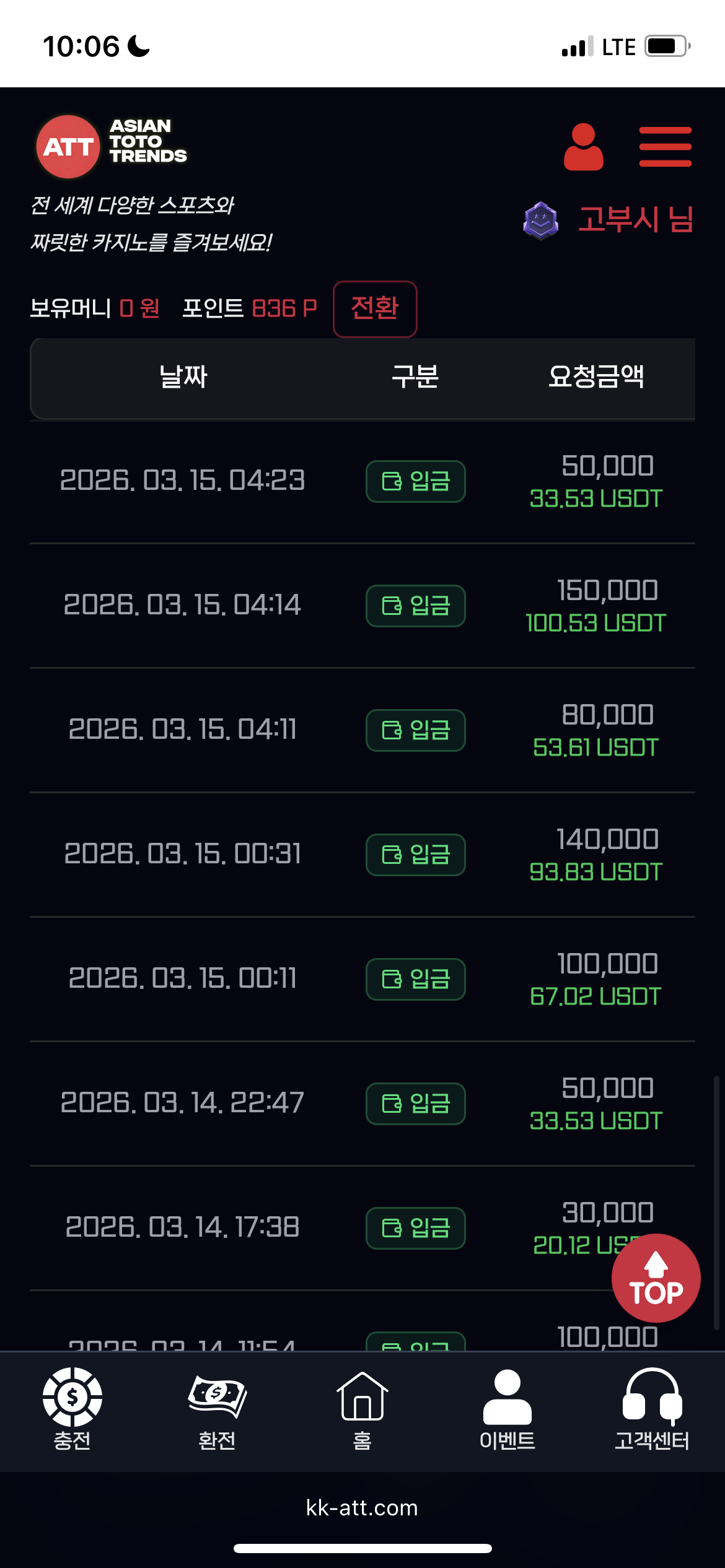725x1568 pixels.
Task: Tap 입금 badge for 03.15 04:23 entry
Action: 415,481
